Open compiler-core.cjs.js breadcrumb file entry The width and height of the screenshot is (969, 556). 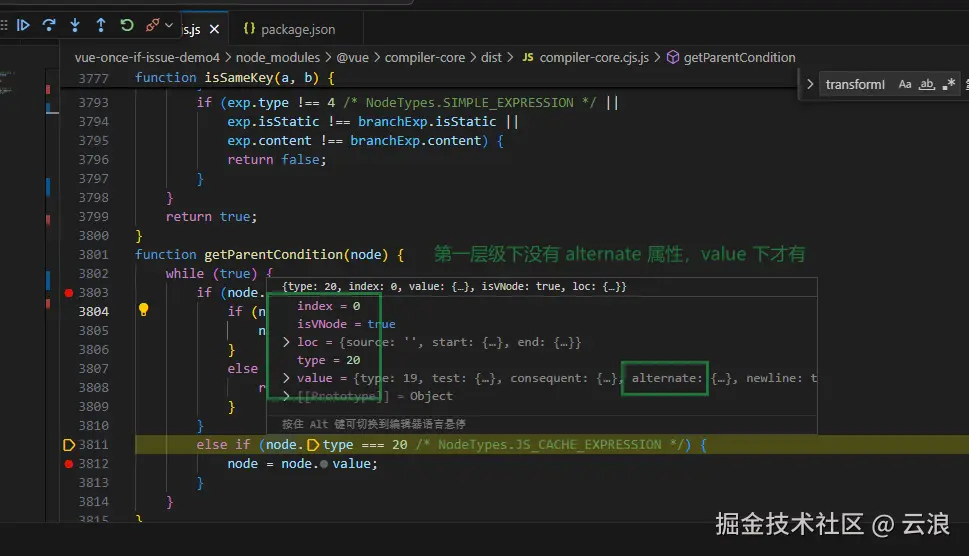594,57
